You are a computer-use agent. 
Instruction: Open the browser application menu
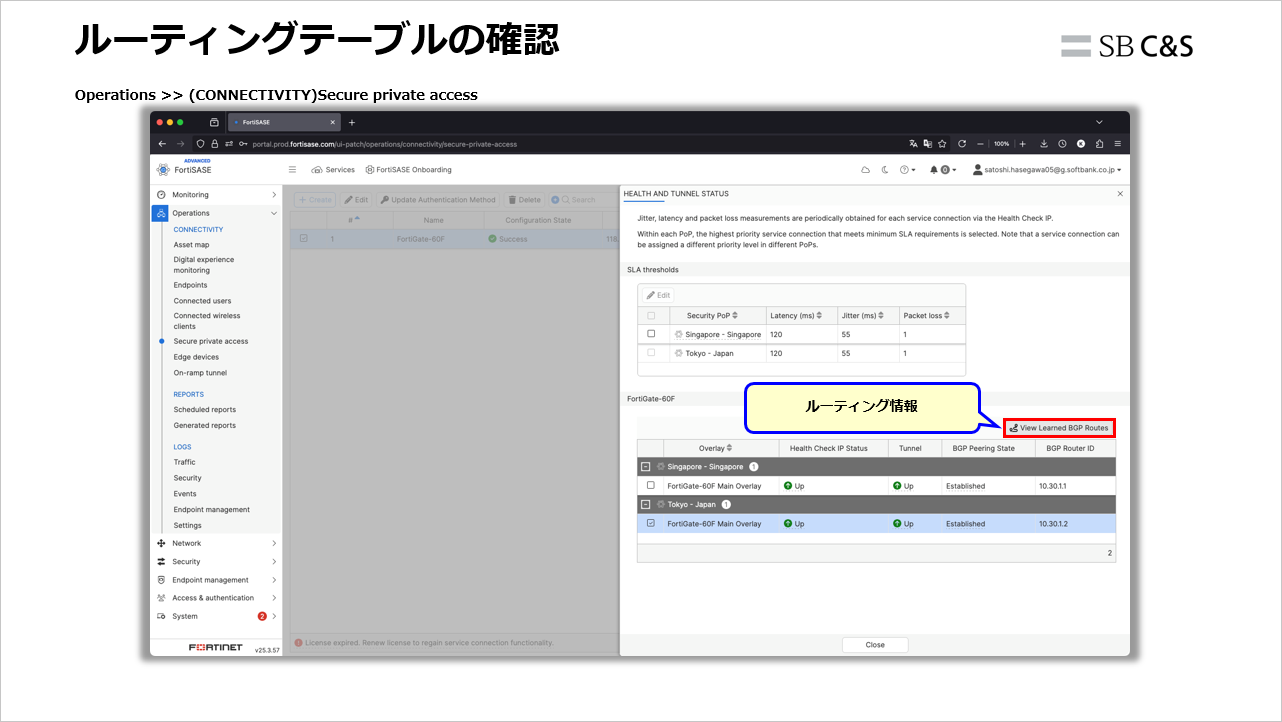click(x=1117, y=143)
